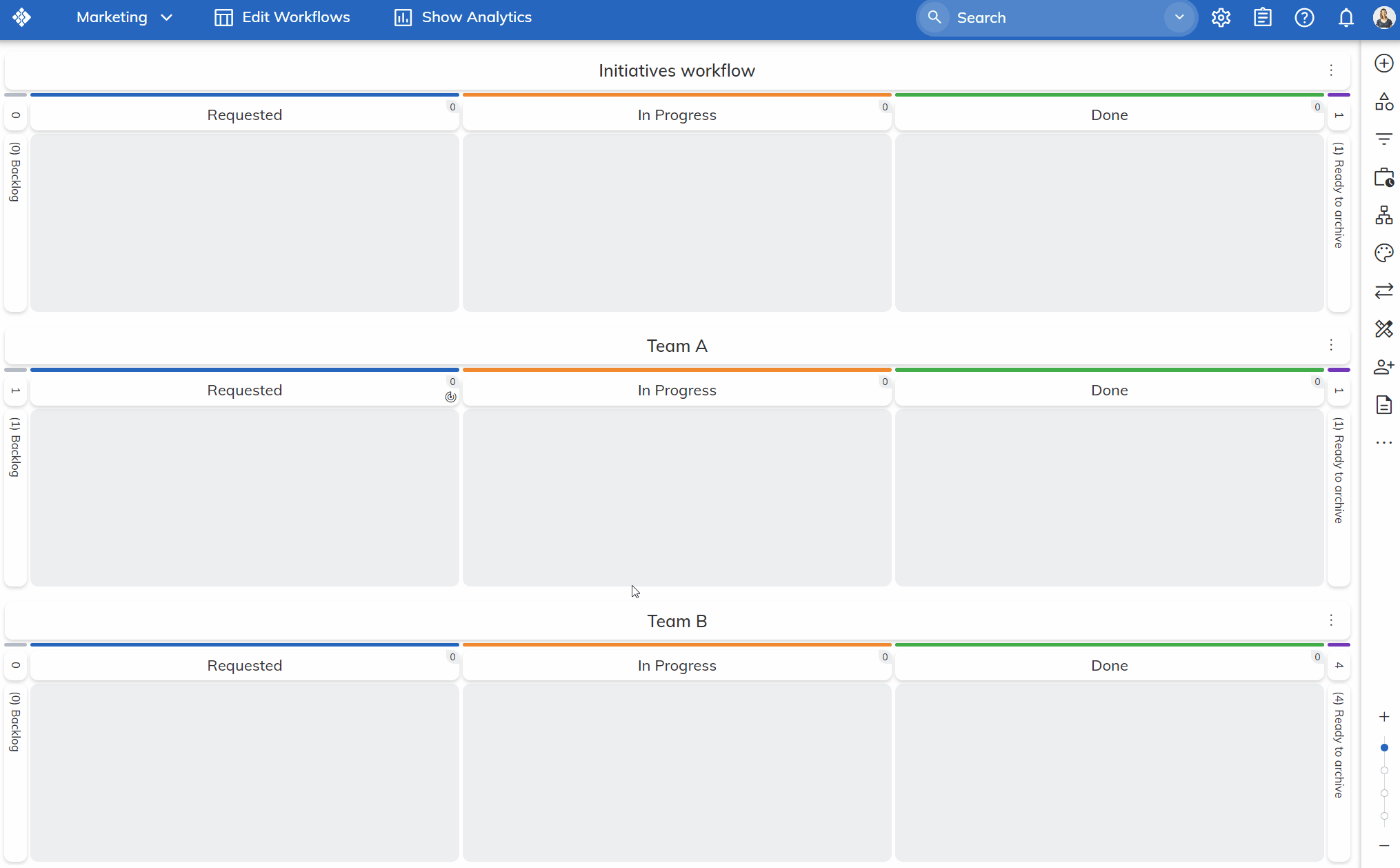The image size is (1400, 868).
Task: Click Show Analytics button
Action: (463, 17)
